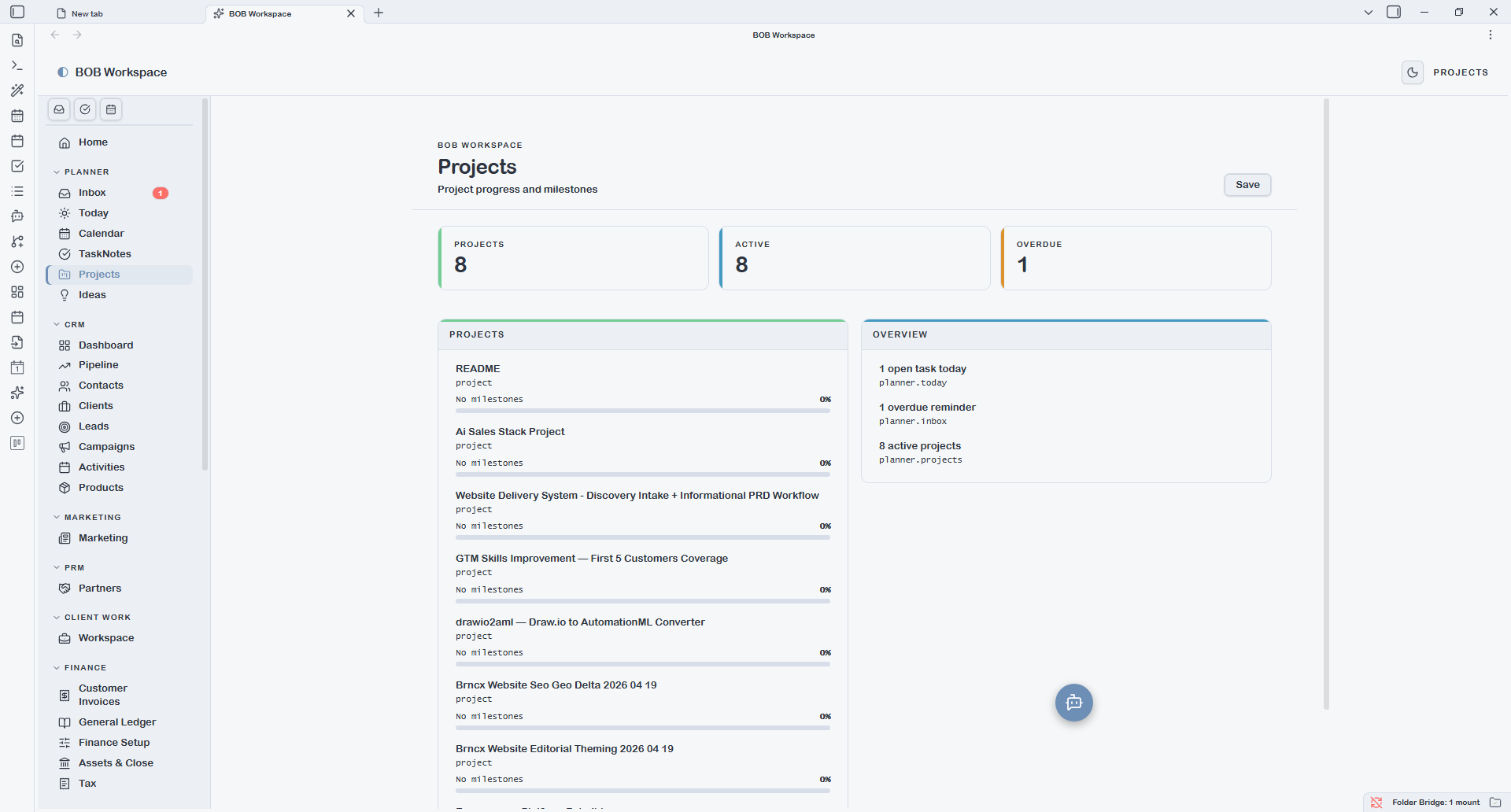Click the Save button
Viewport: 1511px width, 812px height.
1247,185
